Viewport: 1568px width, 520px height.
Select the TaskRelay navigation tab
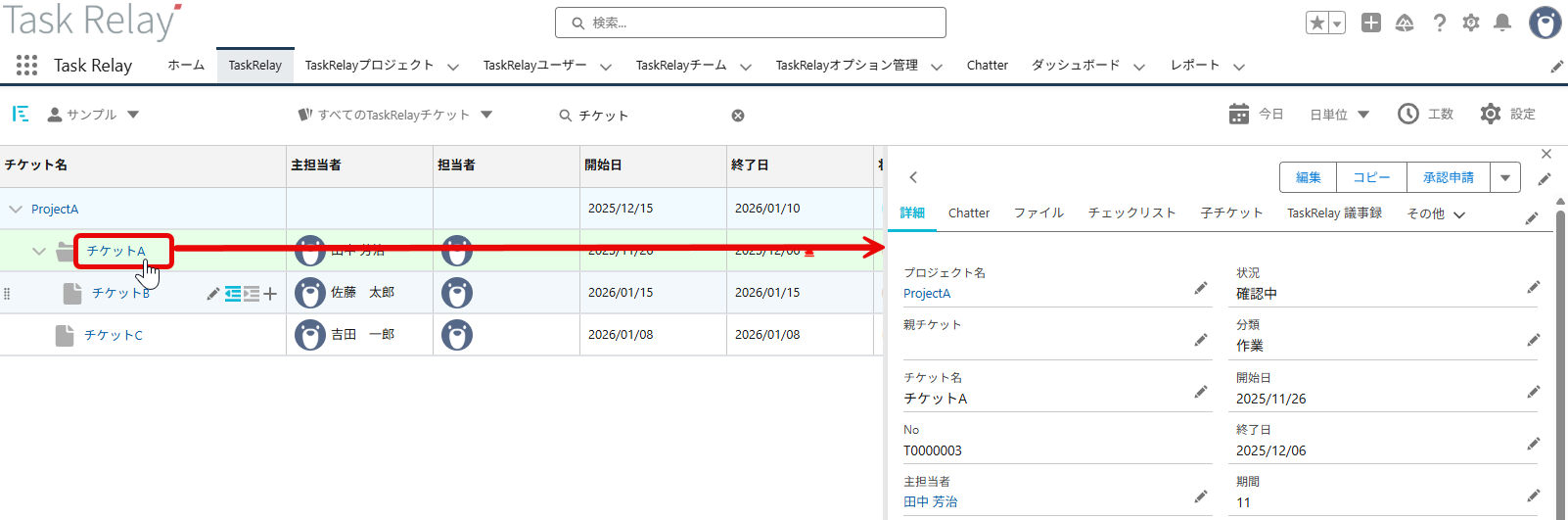255,65
